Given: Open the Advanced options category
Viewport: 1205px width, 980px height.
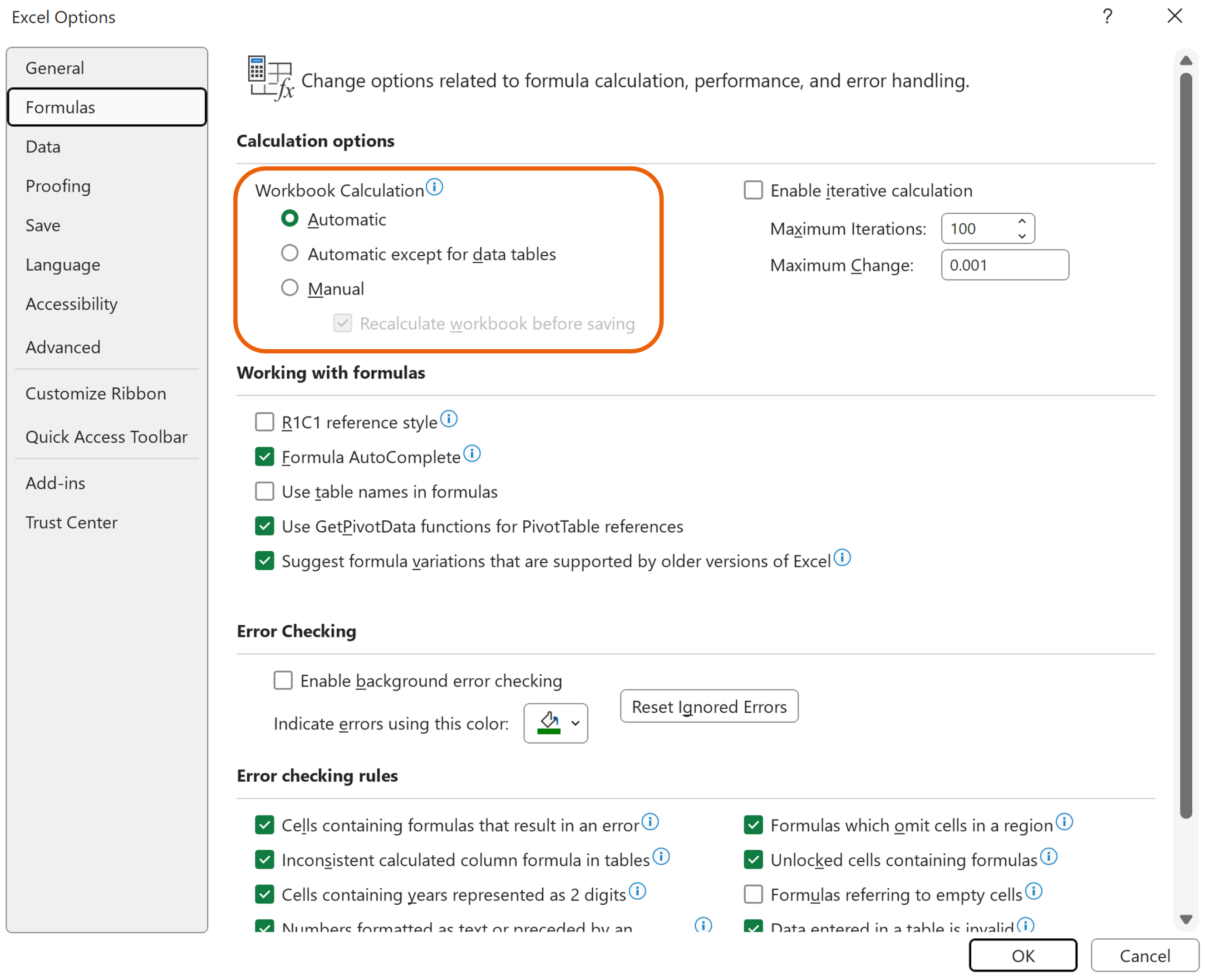Looking at the screenshot, I should click(63, 347).
